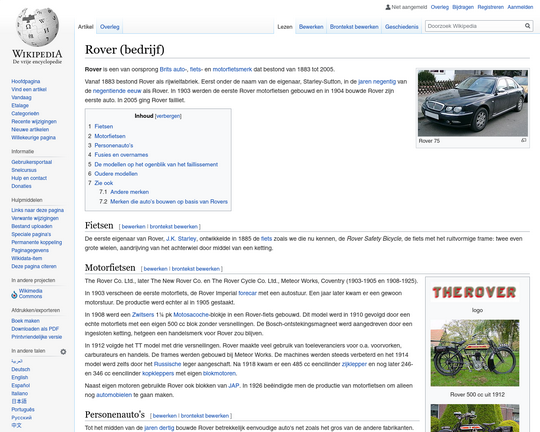Open Vind een artikel link
The image size is (540, 432).
[x=29, y=89]
